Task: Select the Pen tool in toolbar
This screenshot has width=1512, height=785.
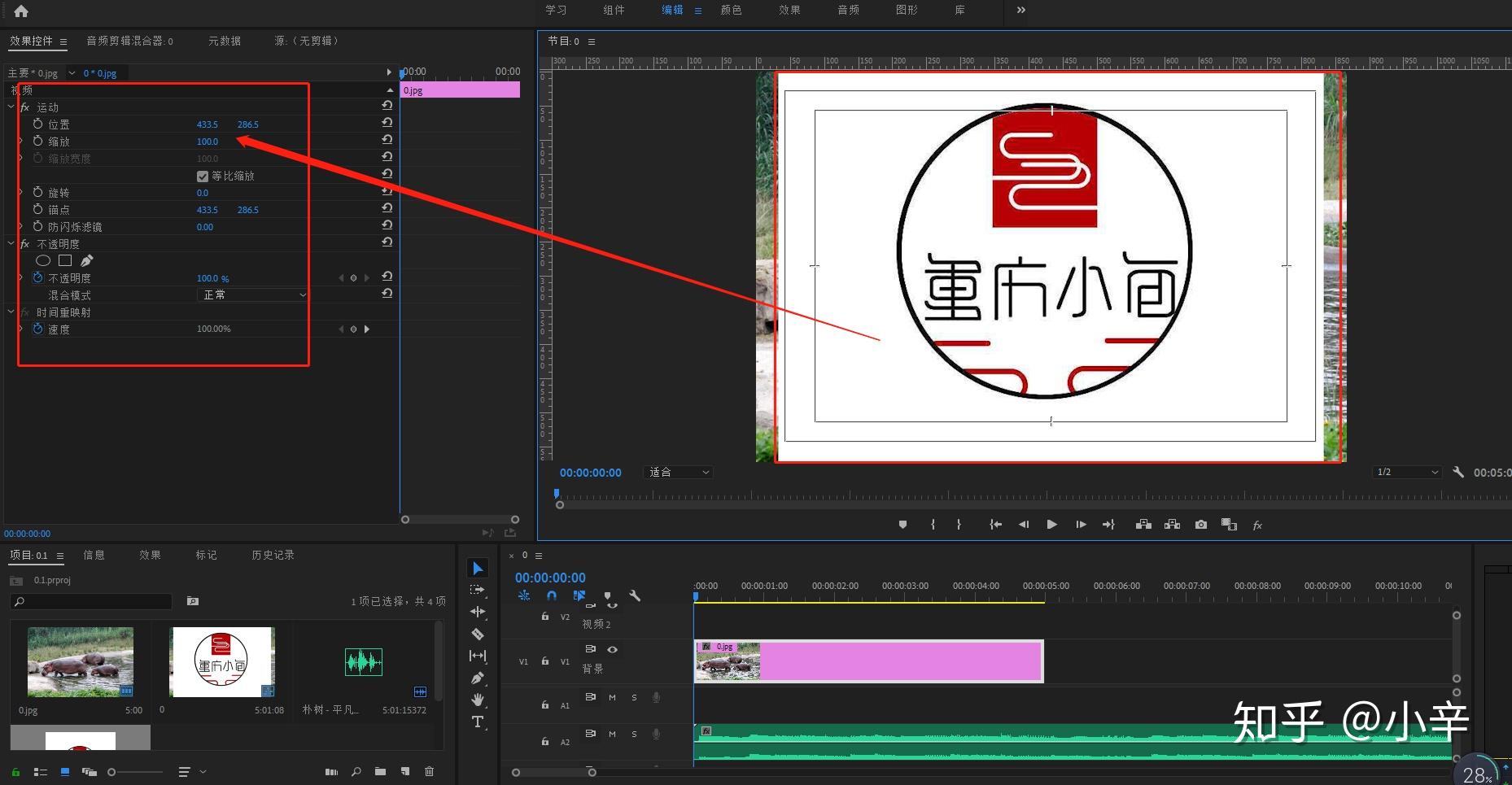Action: point(478,678)
